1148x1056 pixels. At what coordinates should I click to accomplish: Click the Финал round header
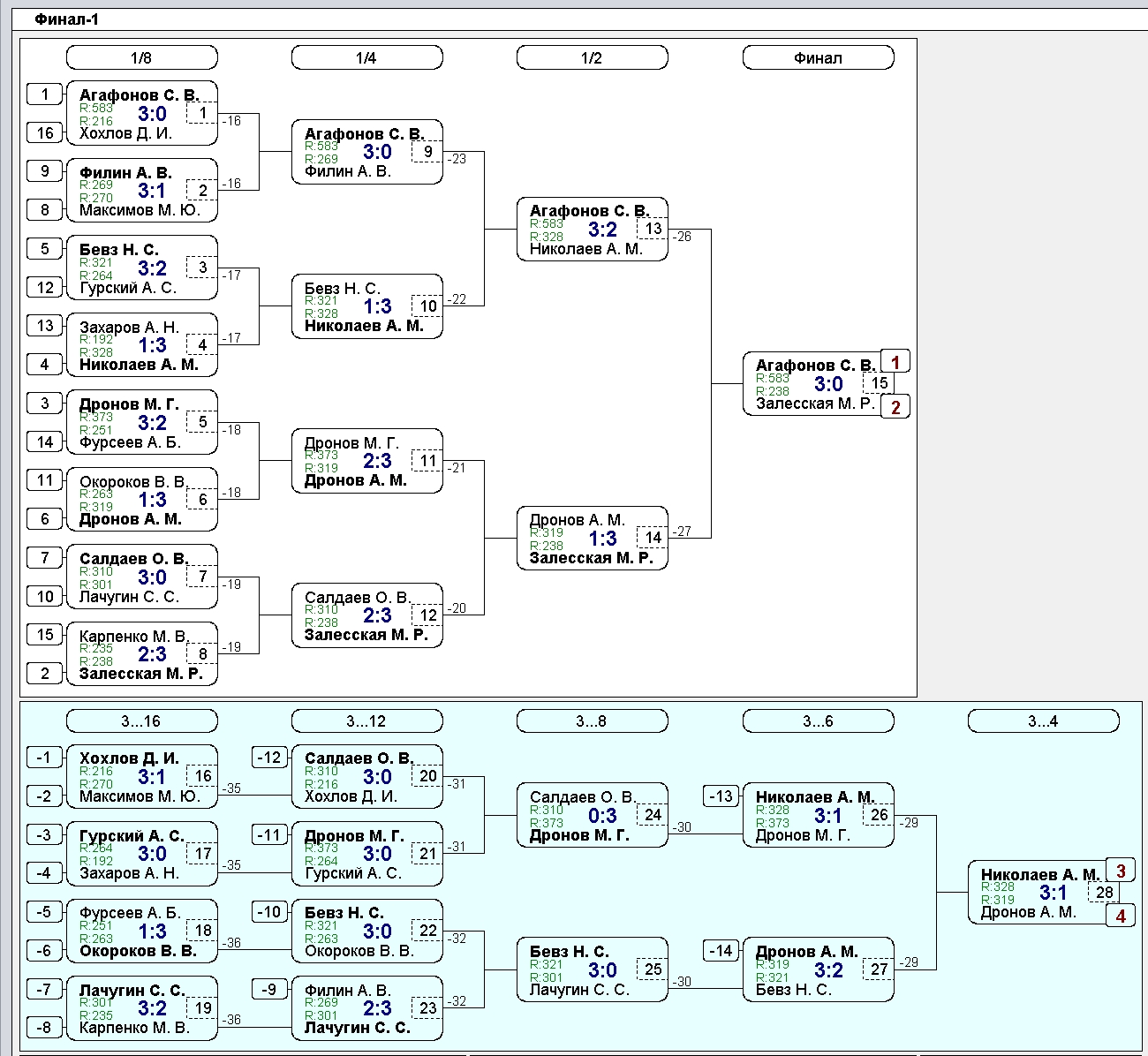pos(818,58)
